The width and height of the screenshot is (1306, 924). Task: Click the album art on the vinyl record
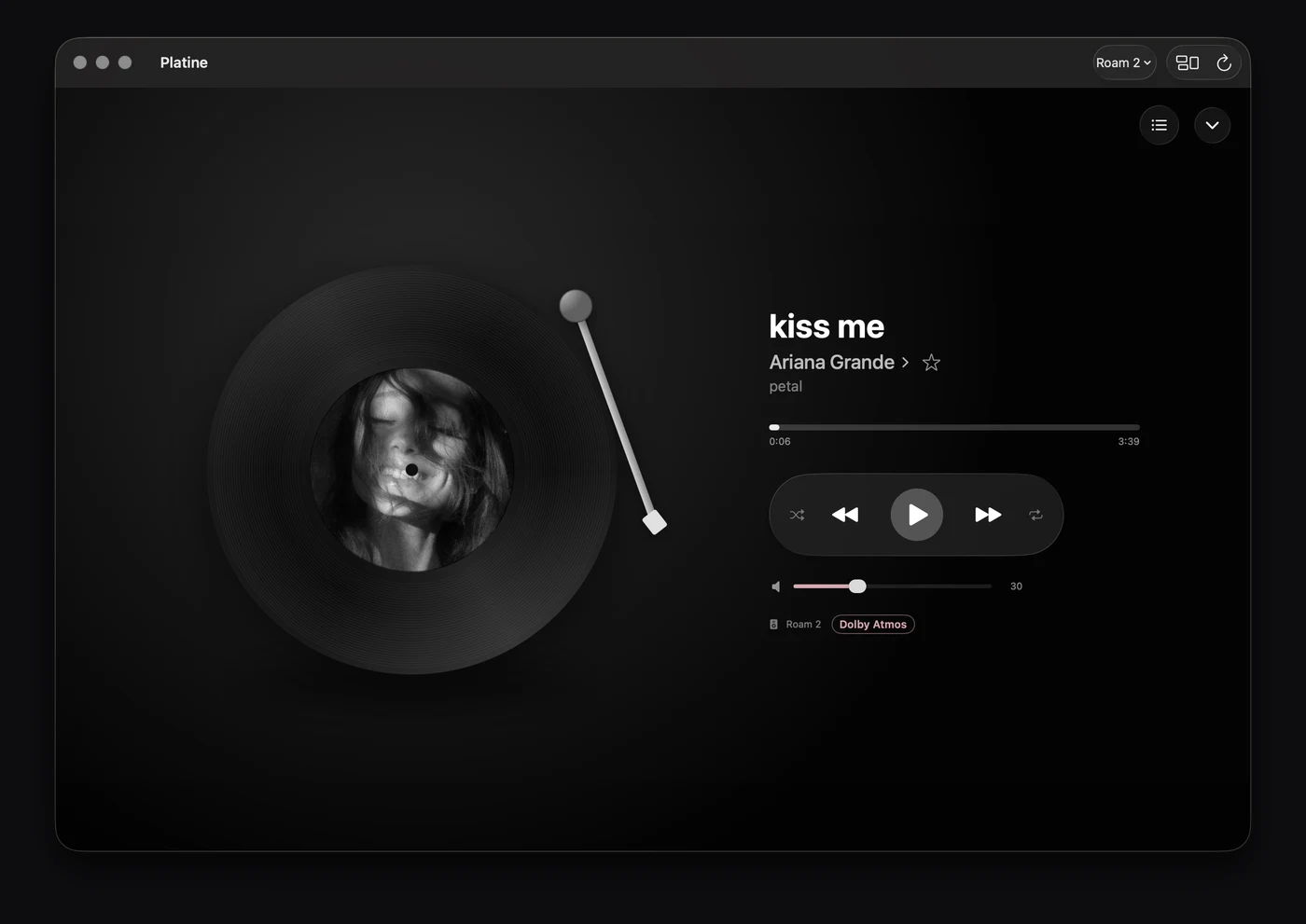[x=411, y=469]
